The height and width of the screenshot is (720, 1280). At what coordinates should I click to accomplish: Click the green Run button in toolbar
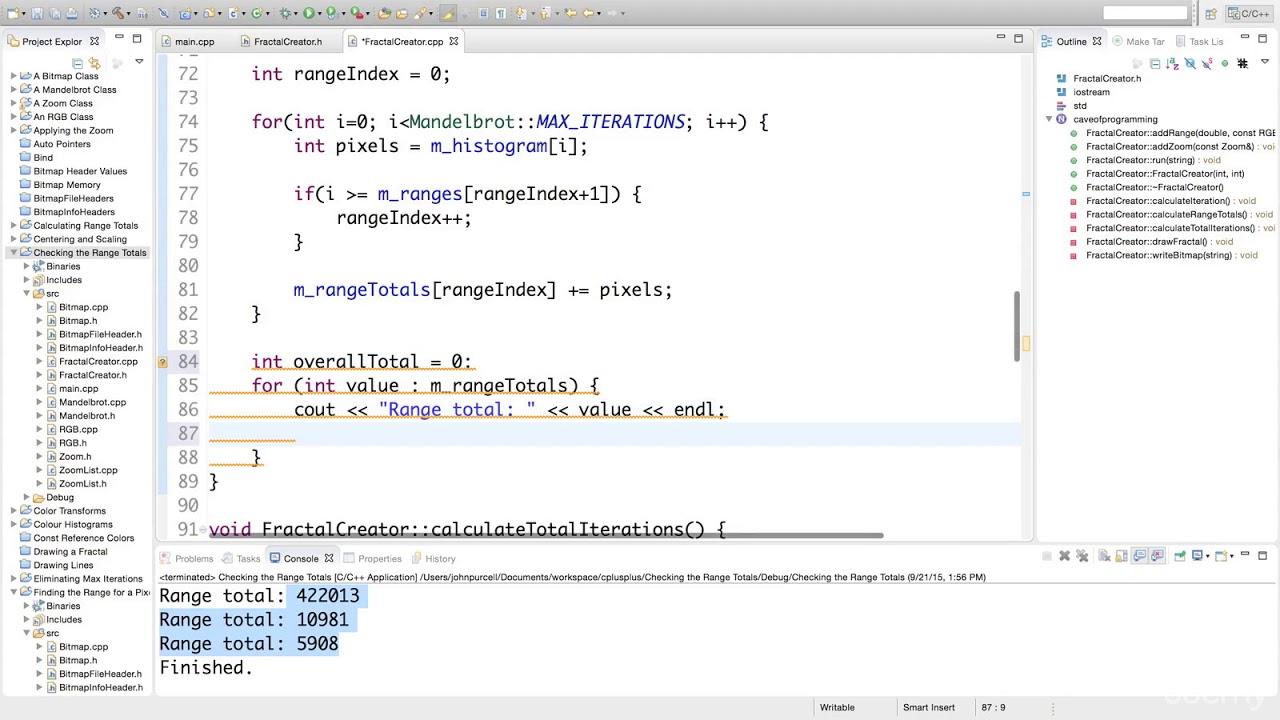[x=309, y=13]
